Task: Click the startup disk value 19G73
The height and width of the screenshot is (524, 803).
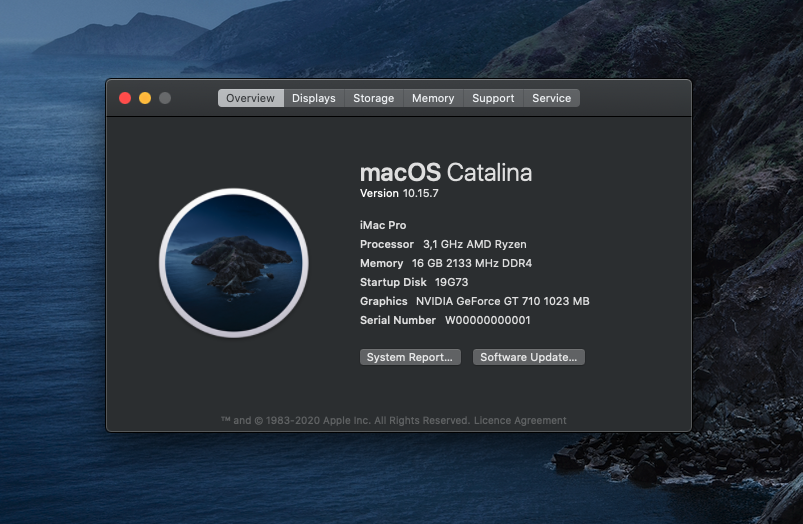Action: (x=451, y=282)
